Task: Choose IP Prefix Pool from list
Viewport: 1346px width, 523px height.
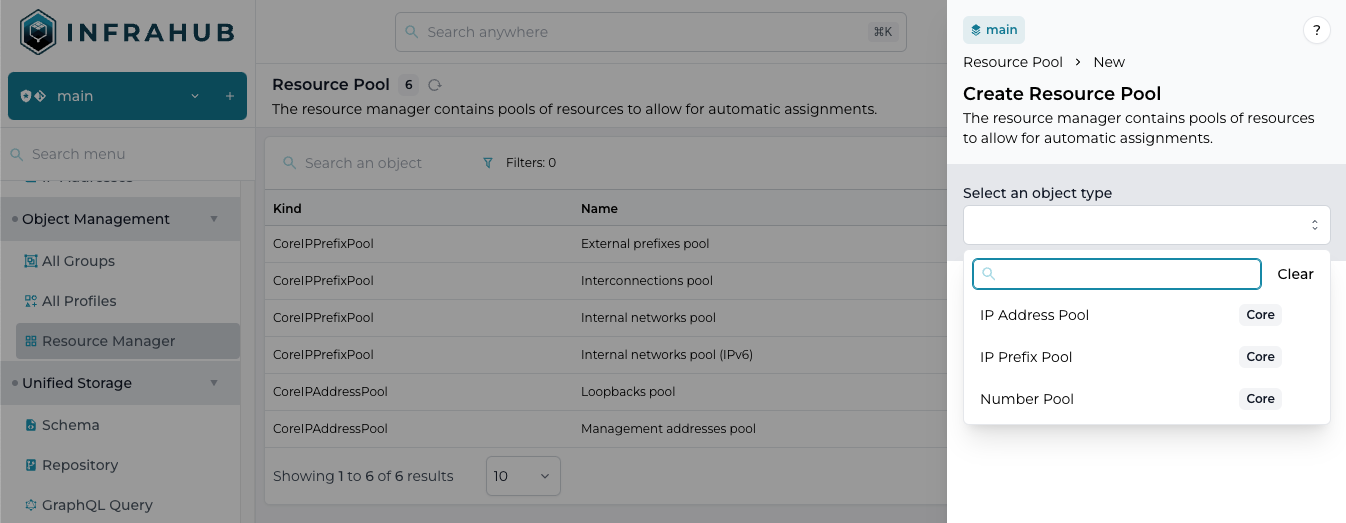Action: pyautogui.click(x=1026, y=357)
